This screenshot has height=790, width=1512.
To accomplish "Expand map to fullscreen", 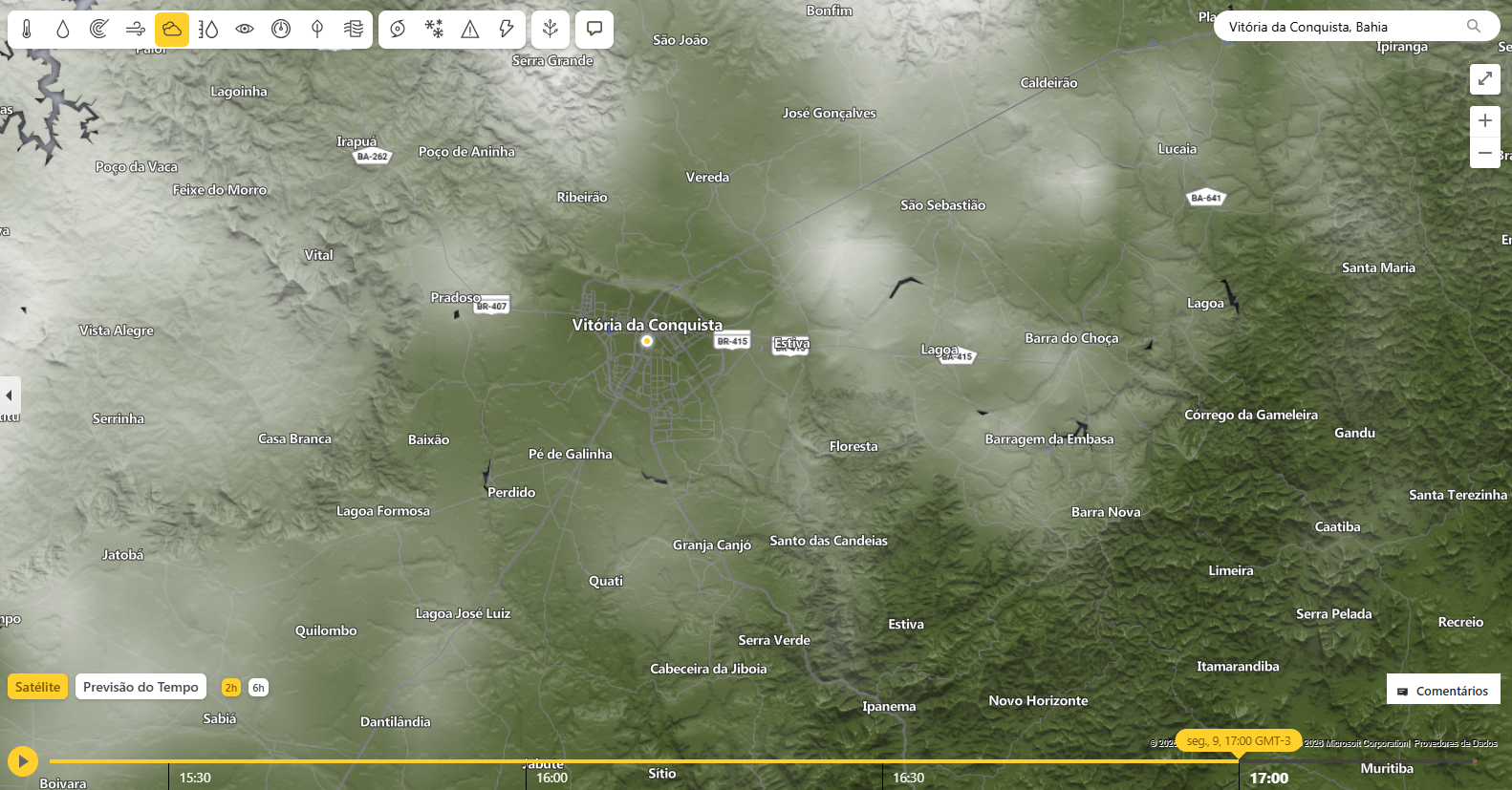I will coord(1484,79).
